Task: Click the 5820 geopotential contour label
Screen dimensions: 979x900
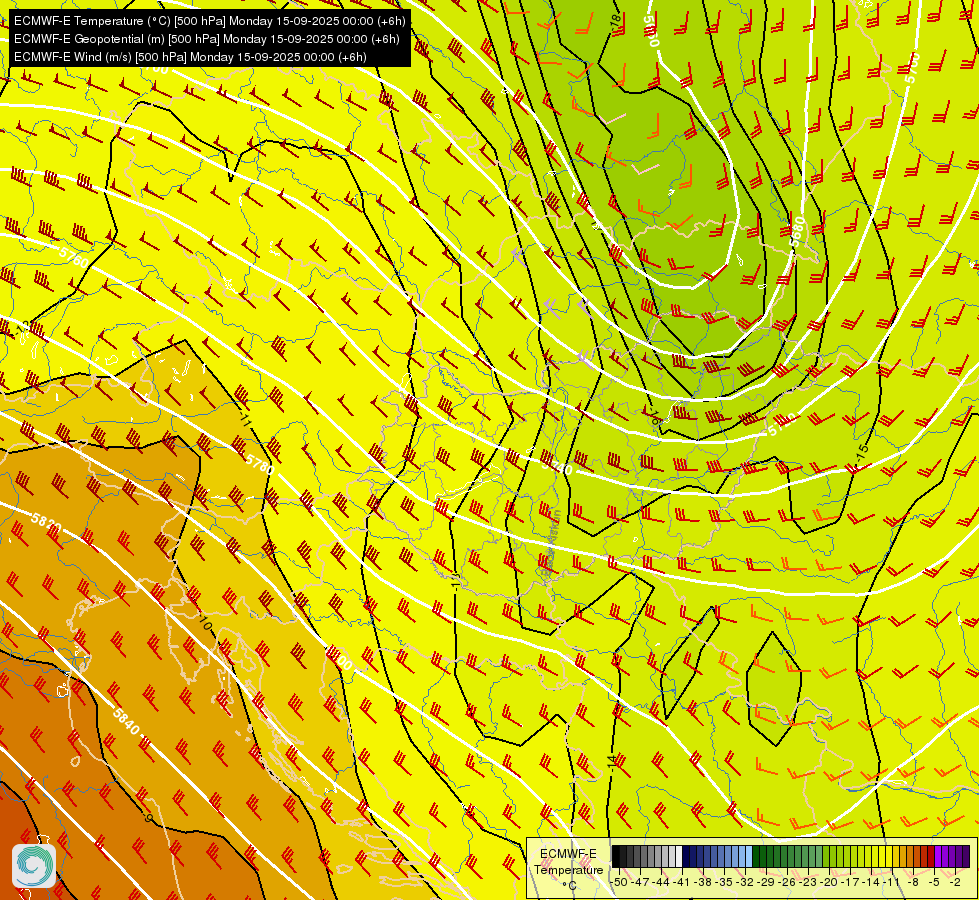Action: tap(47, 522)
